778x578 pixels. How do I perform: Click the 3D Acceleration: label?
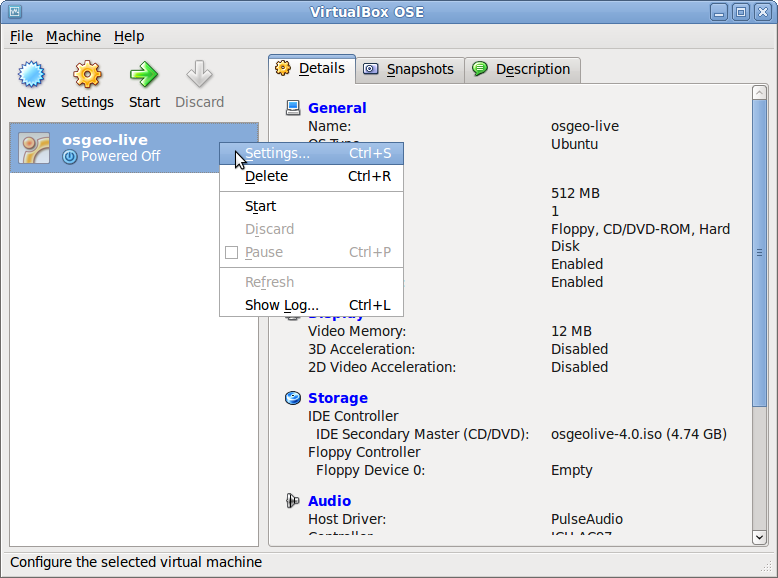[361, 349]
